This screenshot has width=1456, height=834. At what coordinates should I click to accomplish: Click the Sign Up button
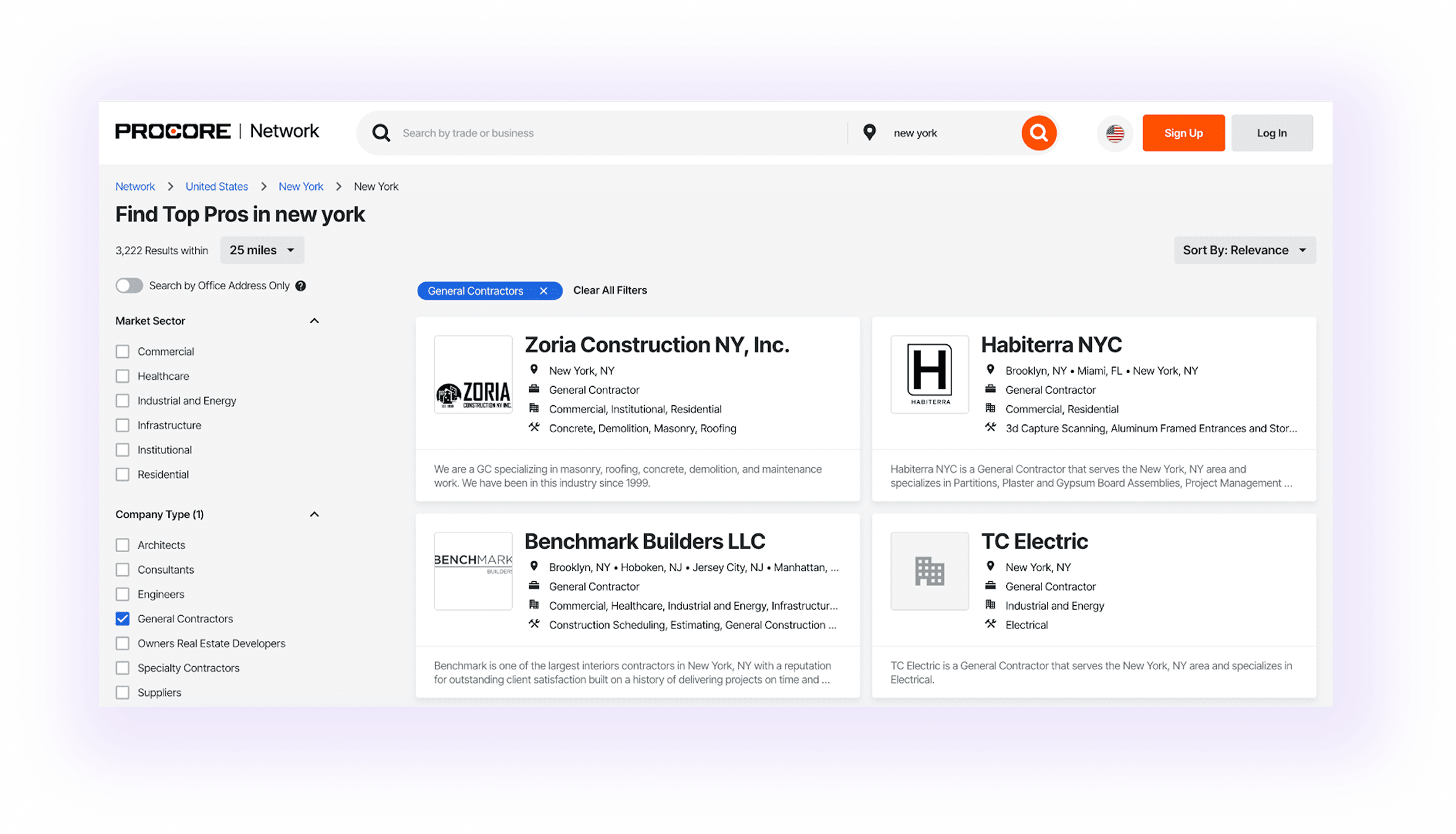[1183, 133]
